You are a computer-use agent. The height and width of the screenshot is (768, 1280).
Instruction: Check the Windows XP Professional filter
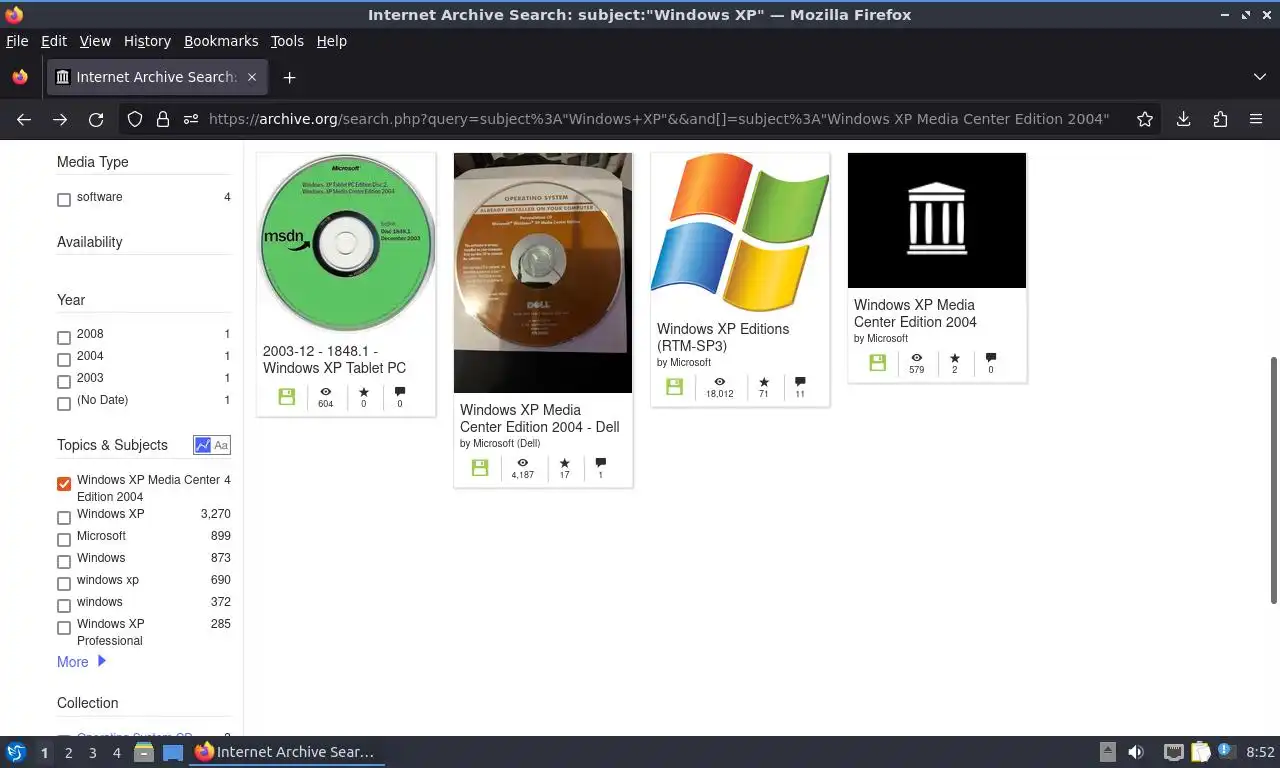(x=64, y=628)
